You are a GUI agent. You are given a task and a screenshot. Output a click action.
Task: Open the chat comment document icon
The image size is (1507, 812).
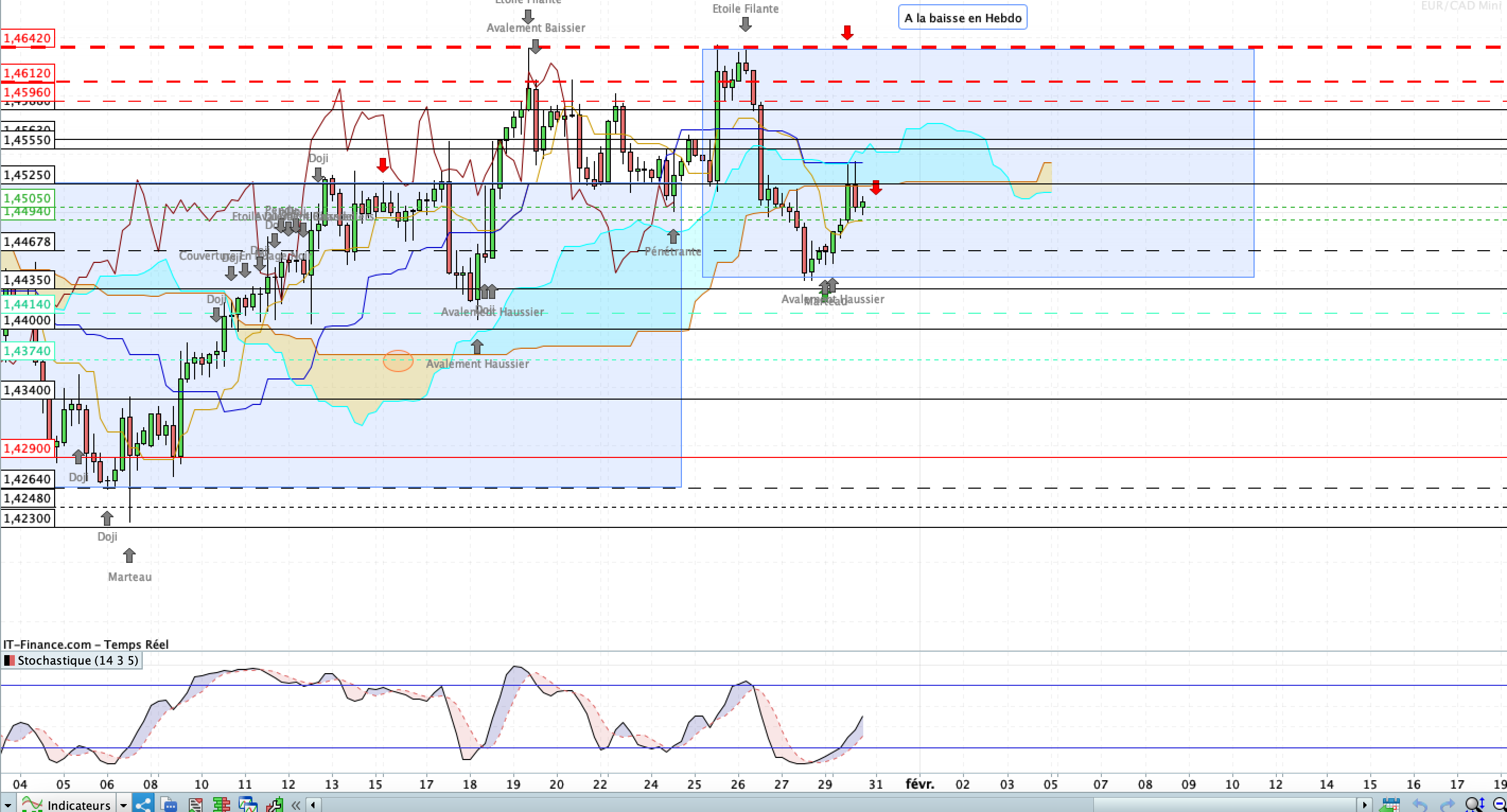169,805
